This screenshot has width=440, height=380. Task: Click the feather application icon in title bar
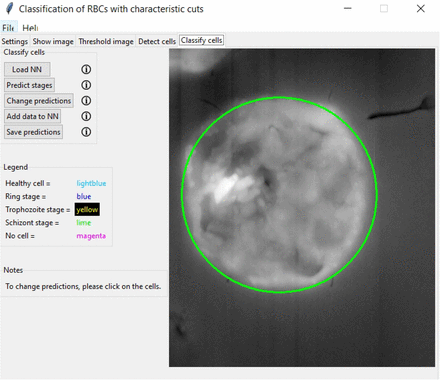tap(10, 8)
